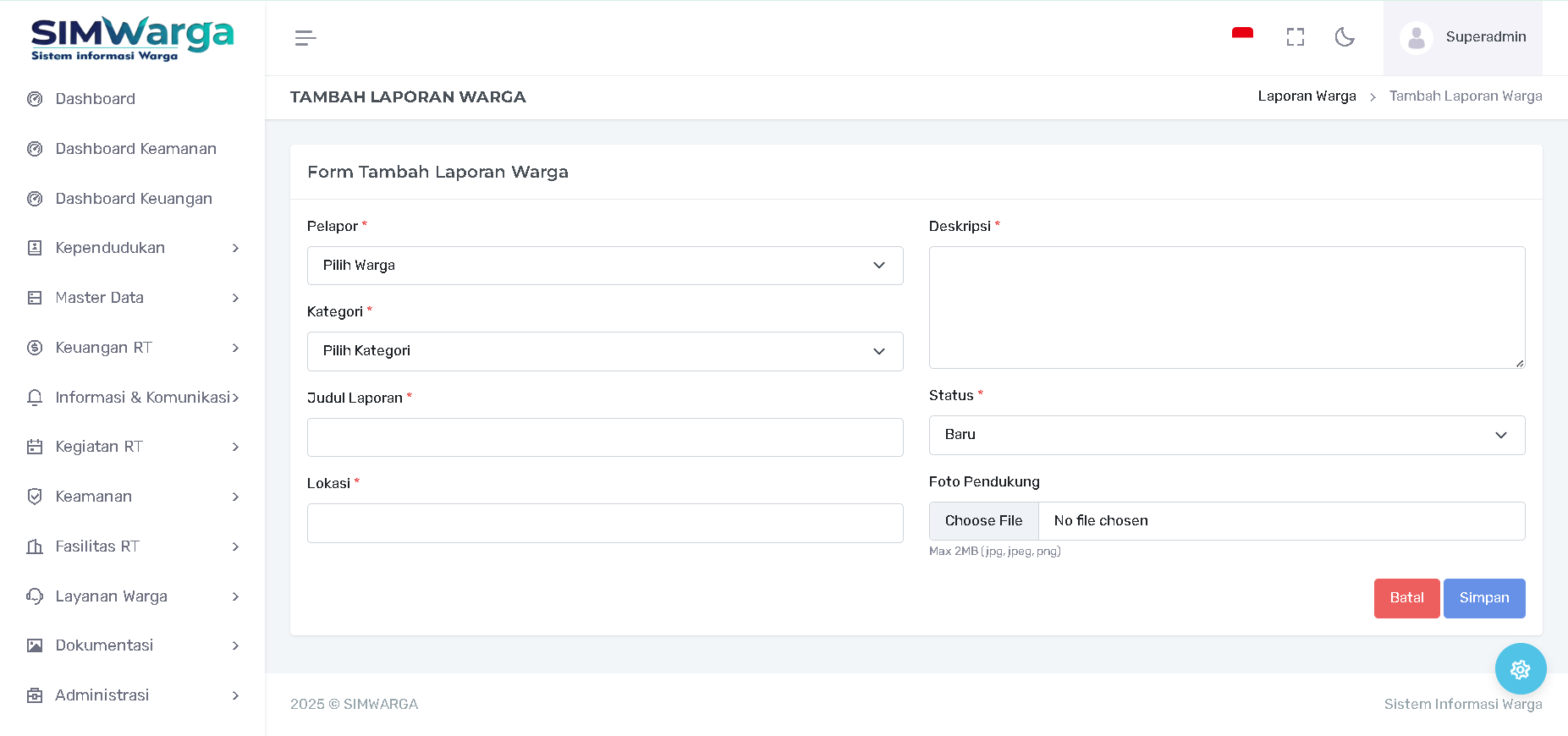
Task: Open the Status dropdown showing Baru
Action: point(1226,435)
